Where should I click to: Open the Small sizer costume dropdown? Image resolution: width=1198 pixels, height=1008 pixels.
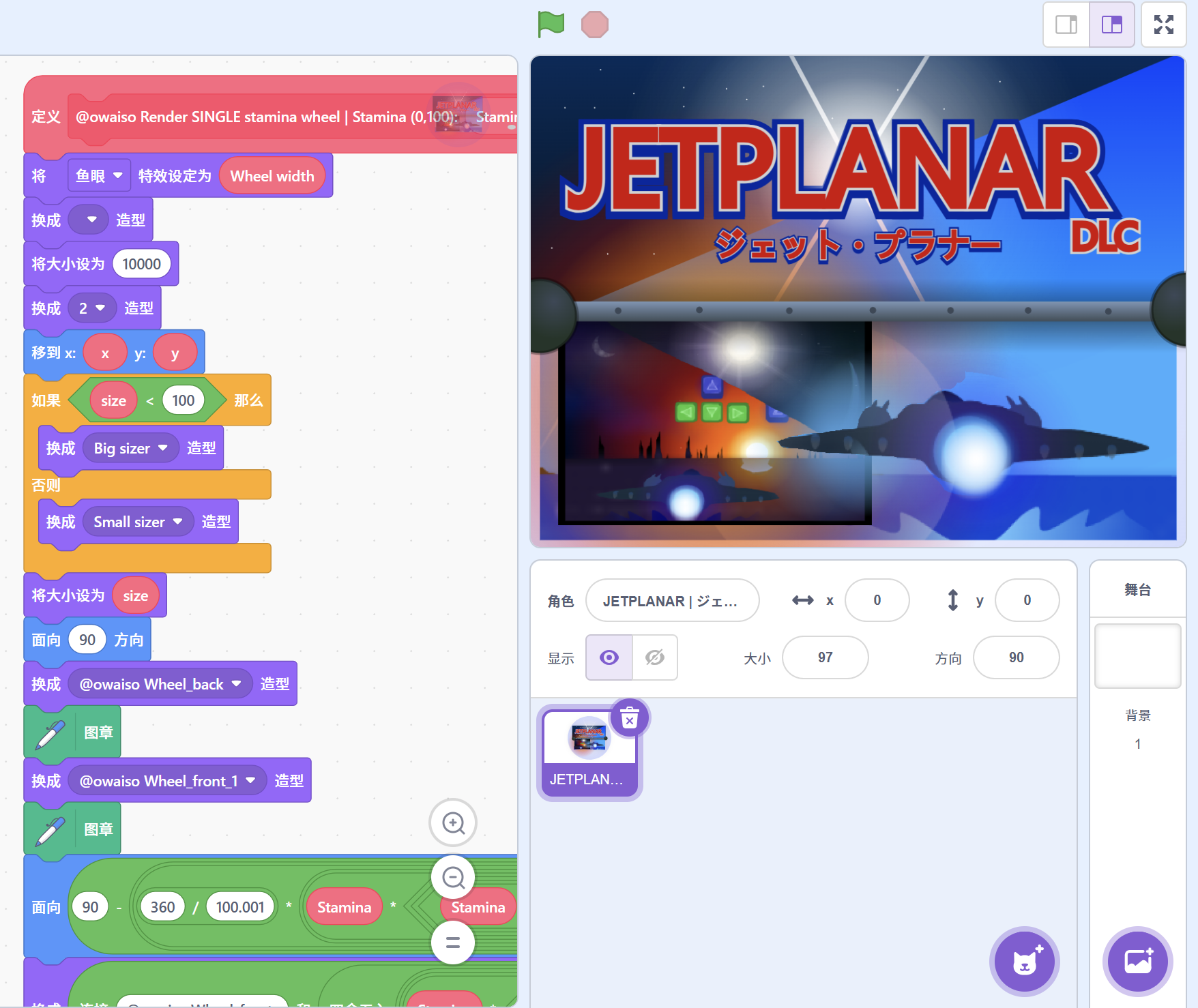[x=138, y=522]
